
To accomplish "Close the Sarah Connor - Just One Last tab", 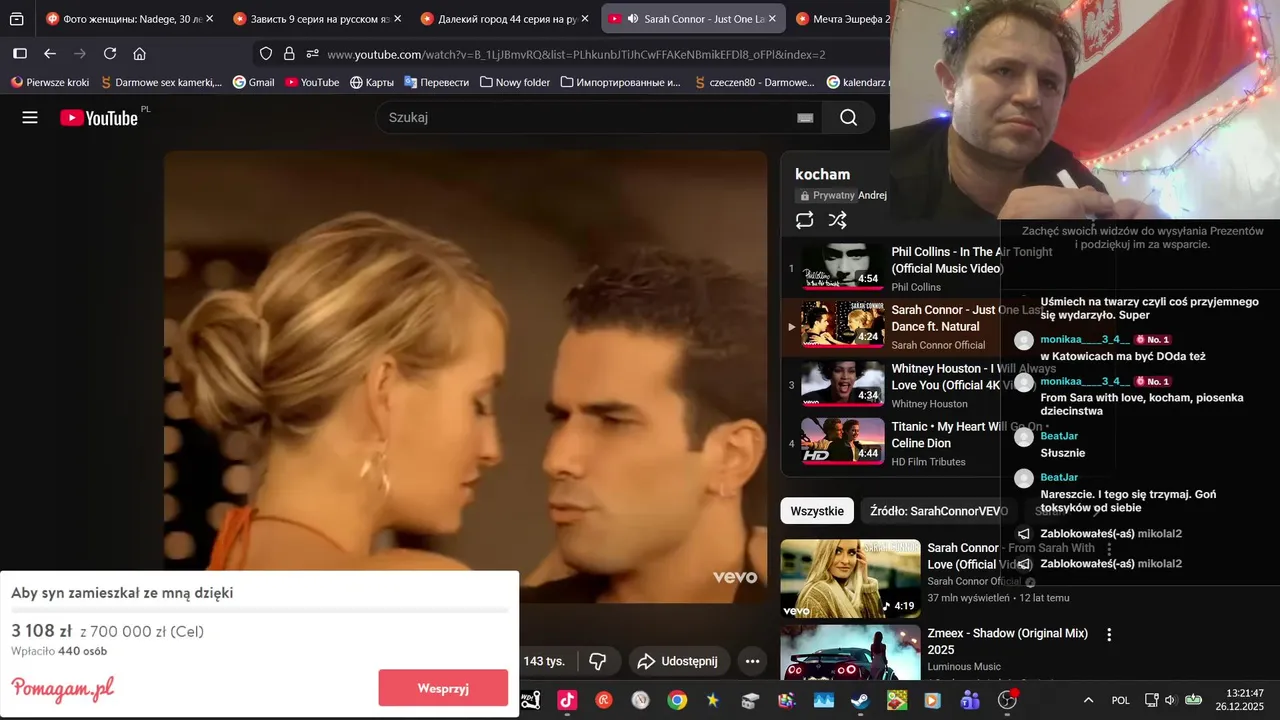I will [772, 19].
